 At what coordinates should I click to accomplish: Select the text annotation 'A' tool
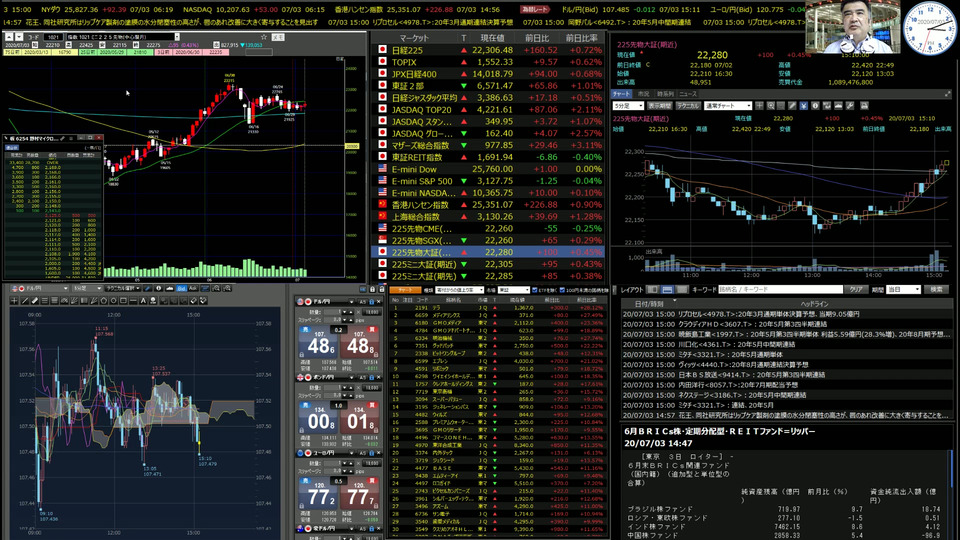click(x=143, y=301)
